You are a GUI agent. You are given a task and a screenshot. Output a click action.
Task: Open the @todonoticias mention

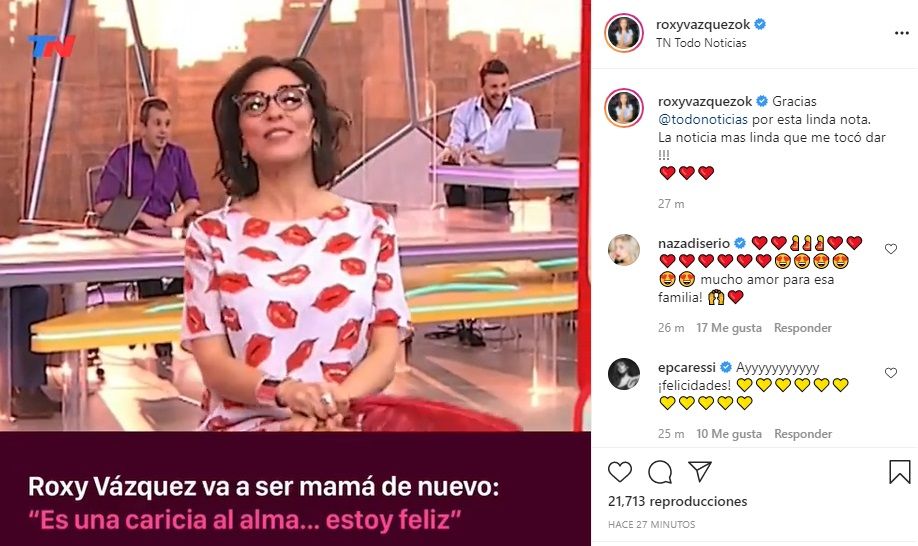[703, 119]
